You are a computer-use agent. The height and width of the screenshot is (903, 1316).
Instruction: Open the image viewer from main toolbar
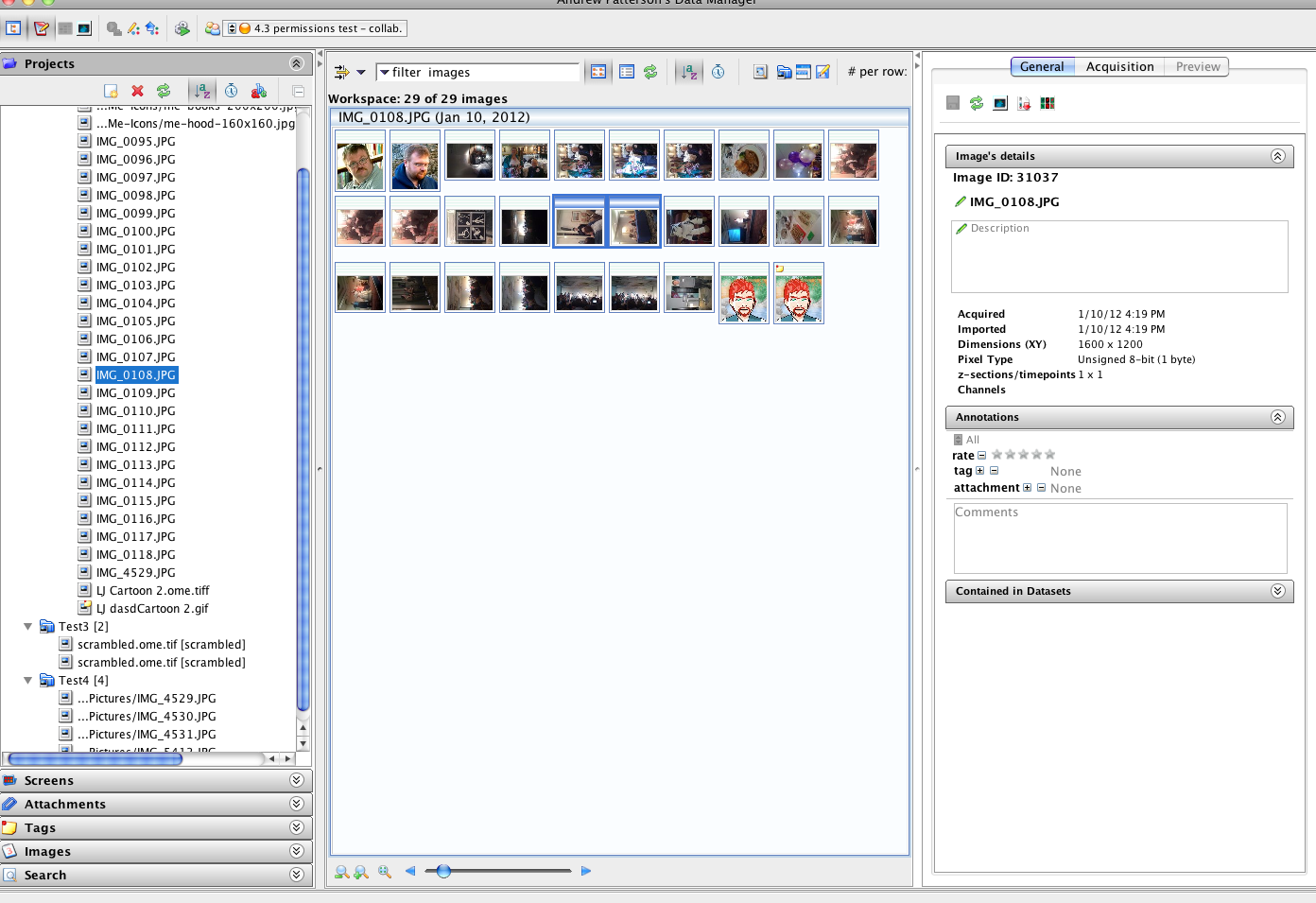click(x=84, y=28)
